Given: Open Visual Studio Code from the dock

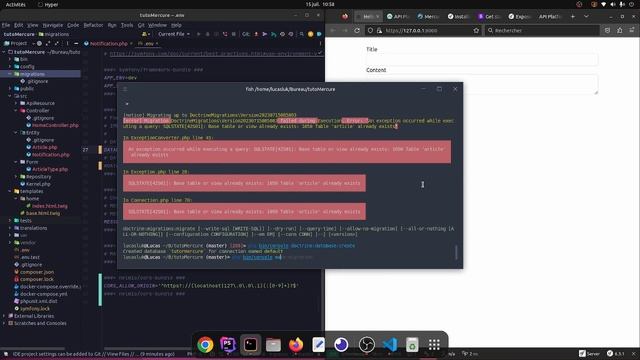Looking at the screenshot, I should pyautogui.click(x=389, y=344).
